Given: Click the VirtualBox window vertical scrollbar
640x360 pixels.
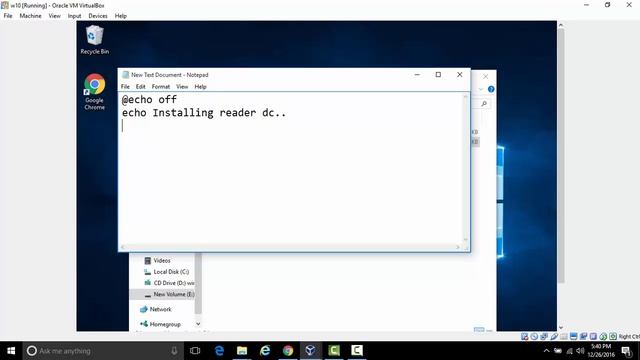Looking at the screenshot, I should [561, 155].
